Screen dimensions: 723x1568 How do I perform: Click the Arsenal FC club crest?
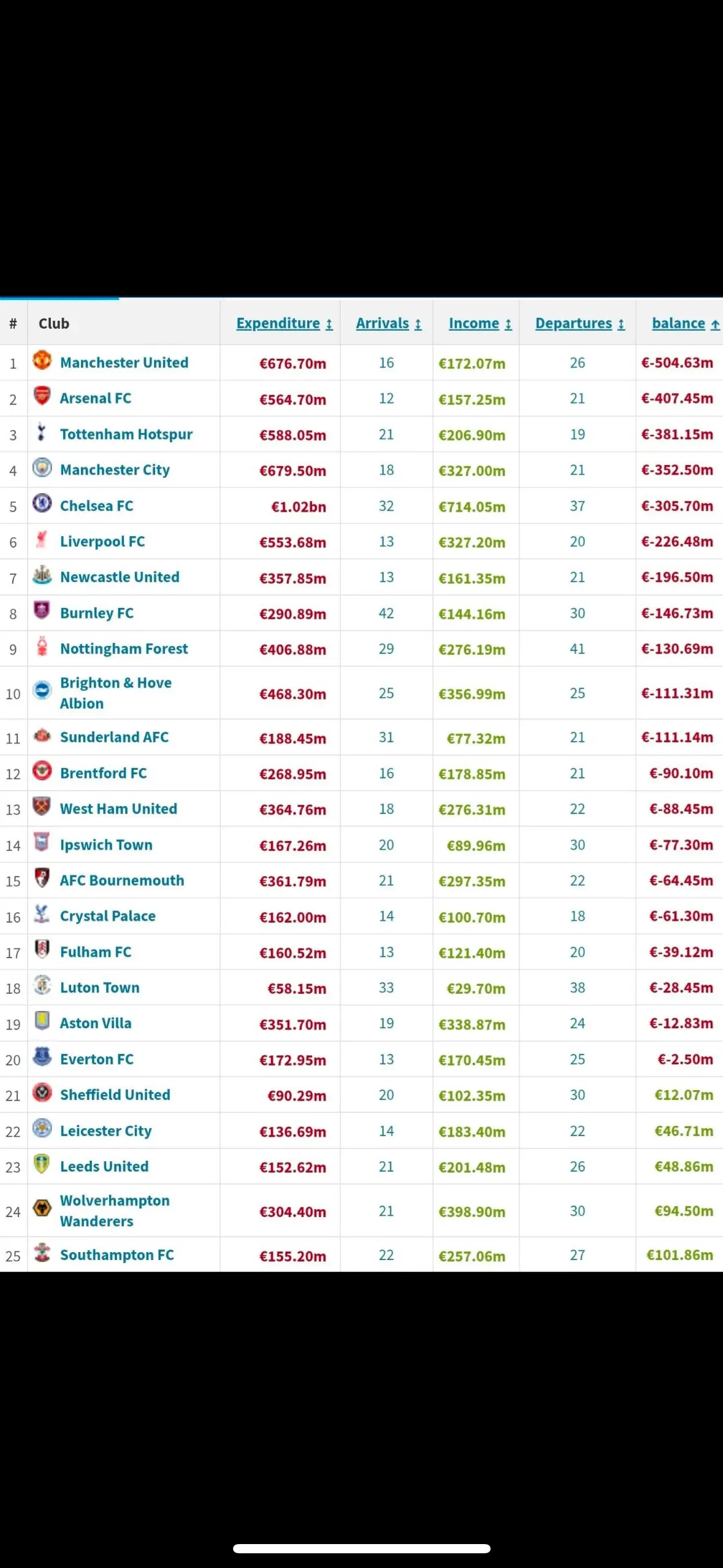[x=42, y=396]
